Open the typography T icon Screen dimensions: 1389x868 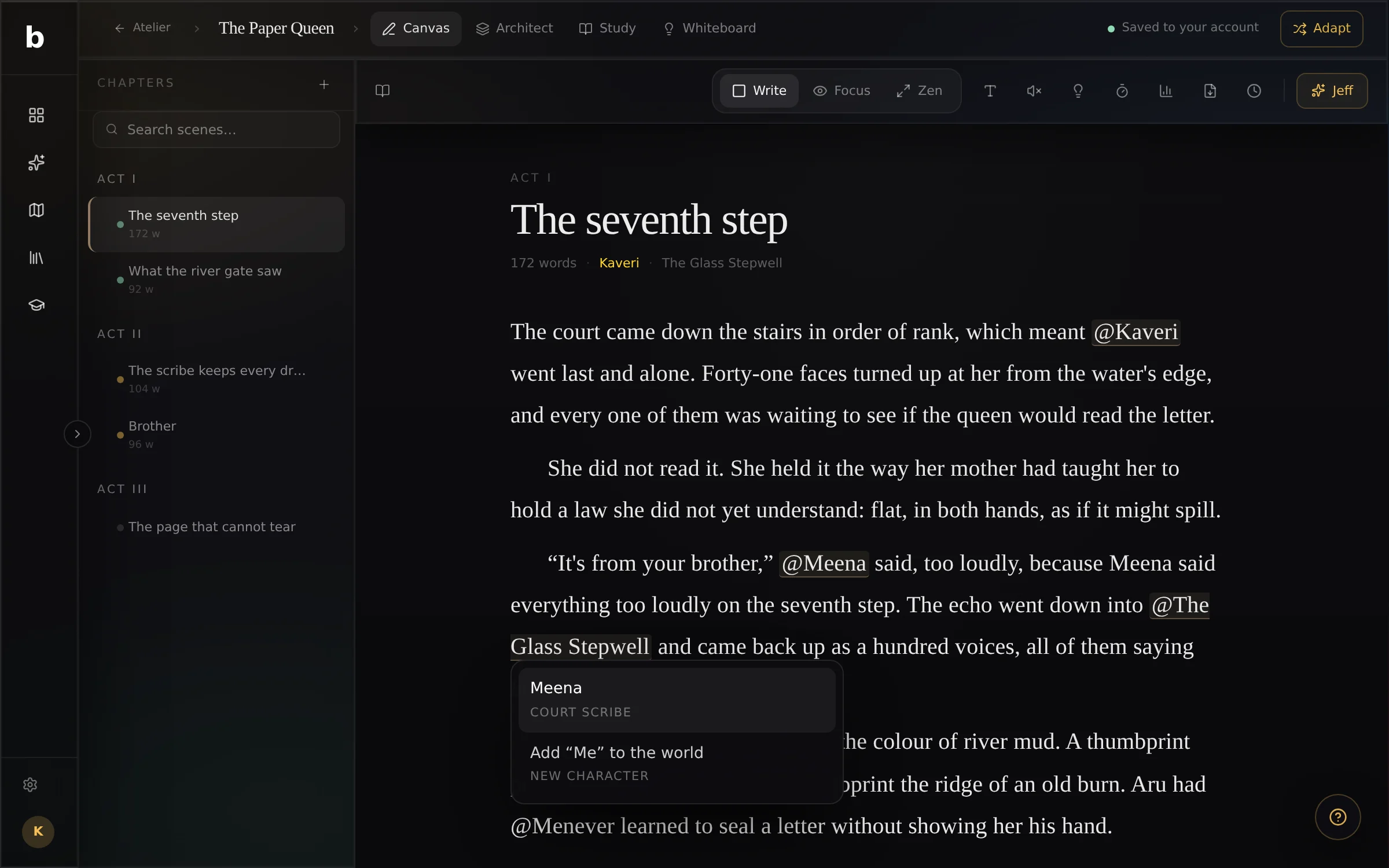click(x=990, y=91)
